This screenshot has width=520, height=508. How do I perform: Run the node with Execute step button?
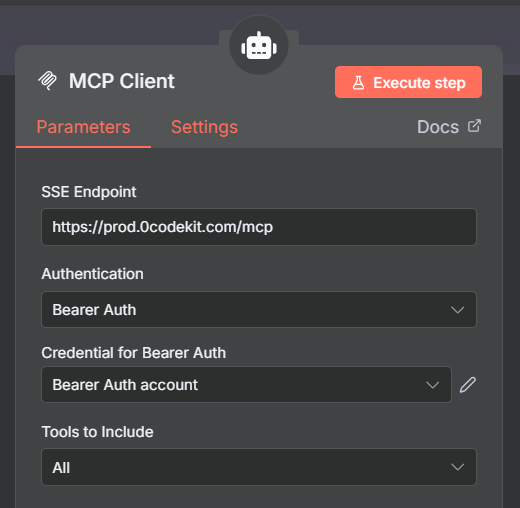[408, 82]
